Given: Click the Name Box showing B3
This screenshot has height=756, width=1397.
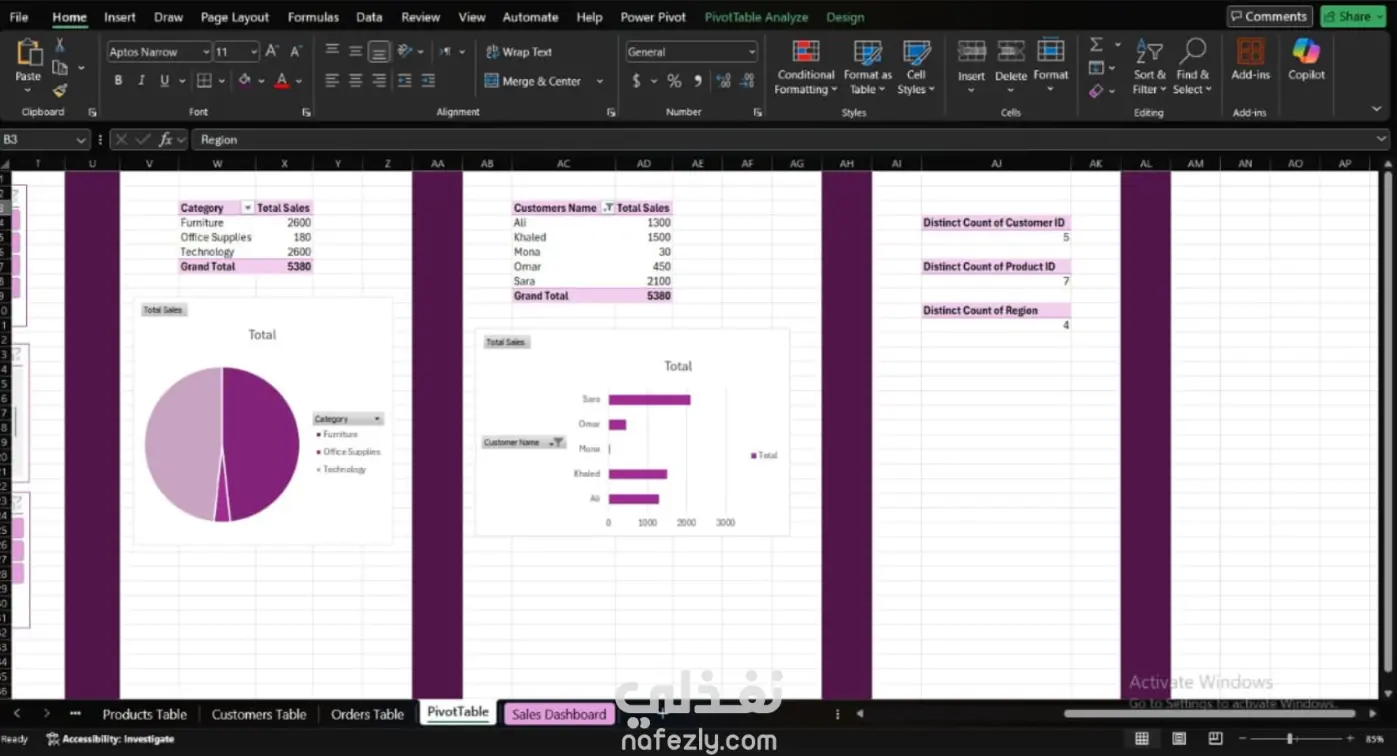Looking at the screenshot, I should click(x=45, y=140).
